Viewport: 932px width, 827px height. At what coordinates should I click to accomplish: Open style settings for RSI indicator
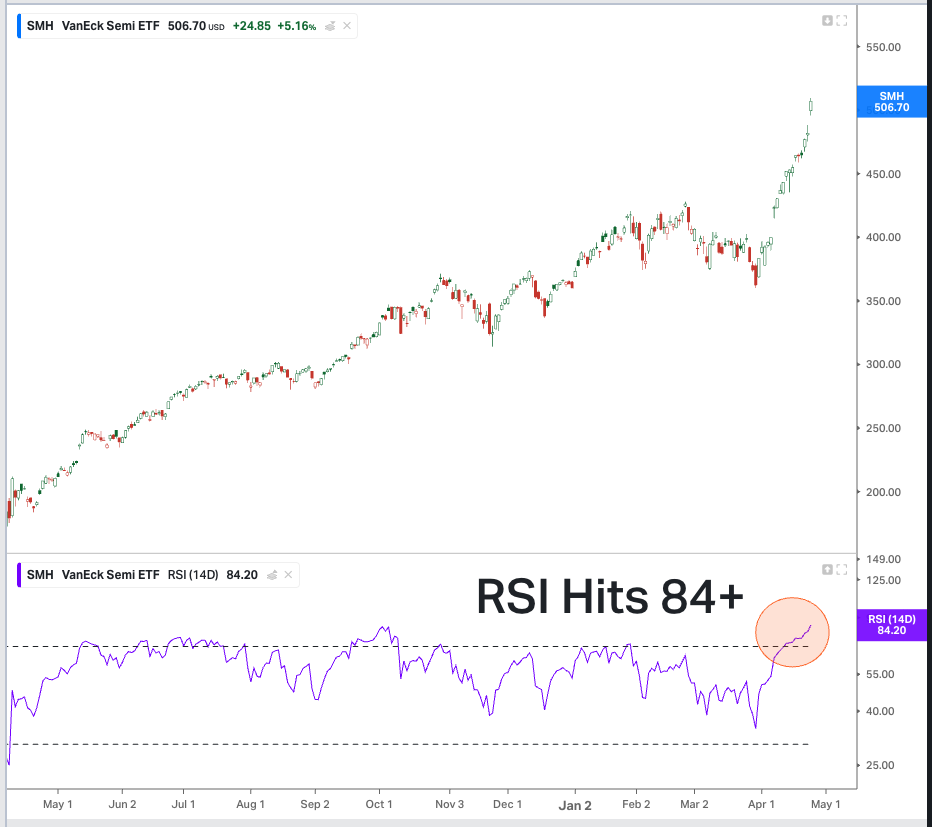point(271,575)
